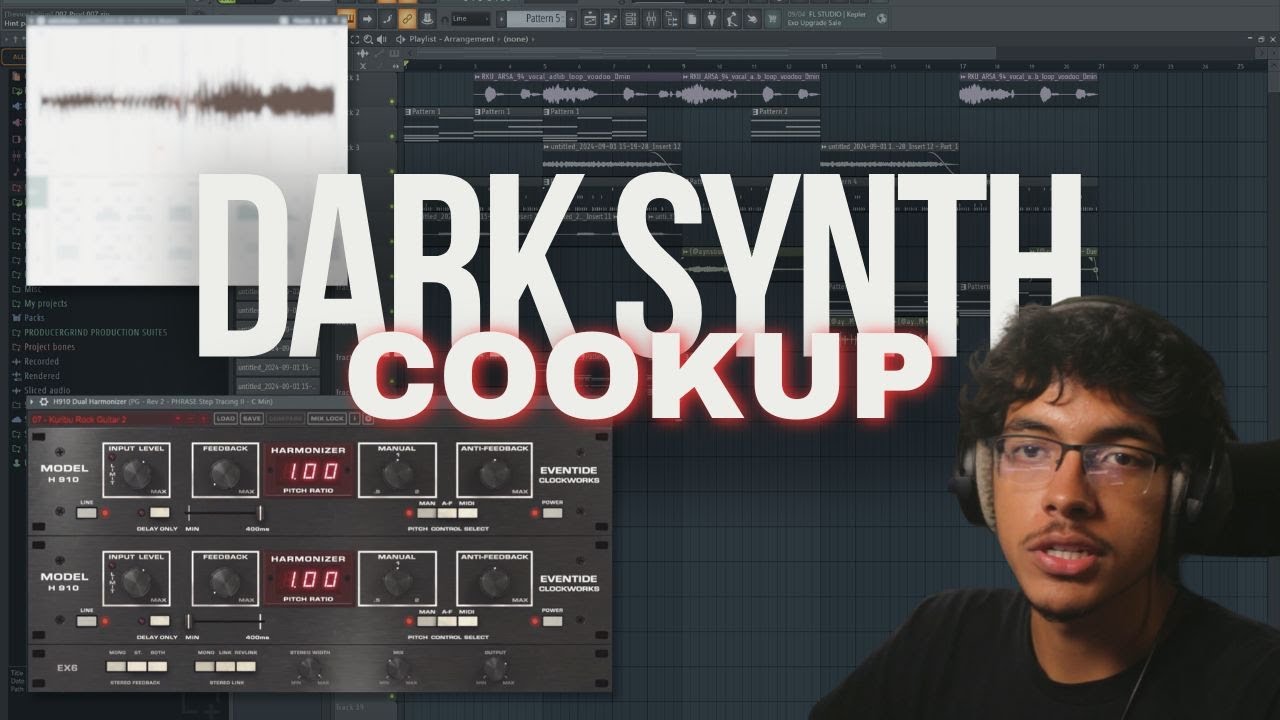Image resolution: width=1280 pixels, height=720 pixels.
Task: Toggle bottom unit DELAY ONLY switch
Action: [x=160, y=621]
